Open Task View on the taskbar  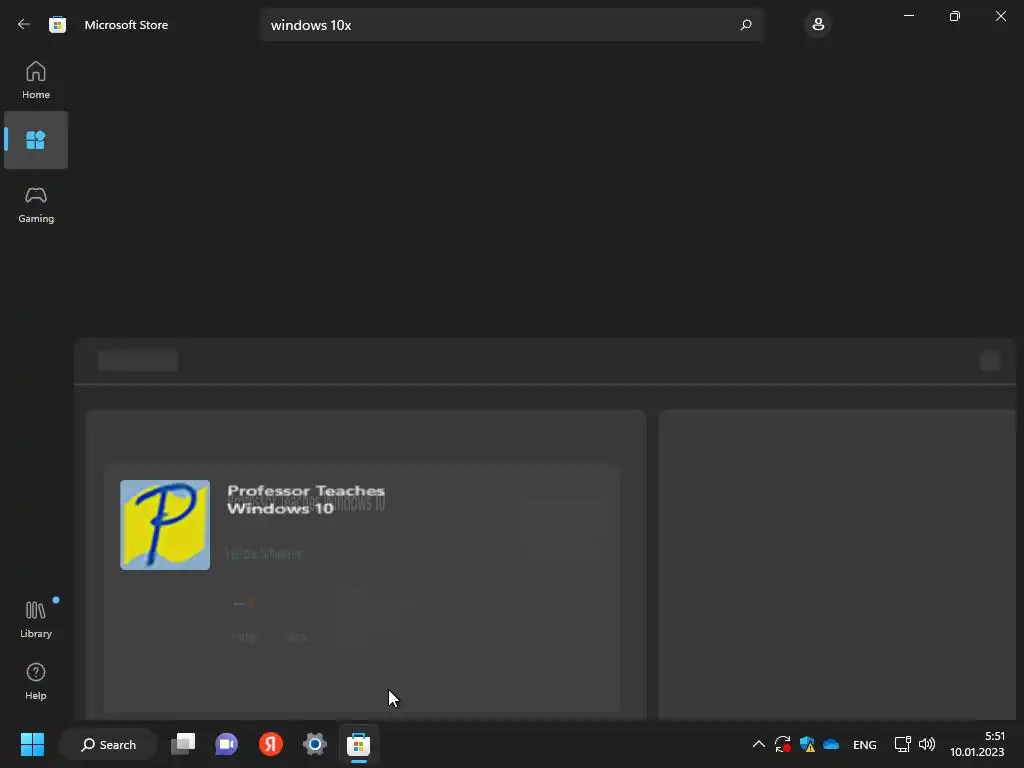tap(183, 744)
